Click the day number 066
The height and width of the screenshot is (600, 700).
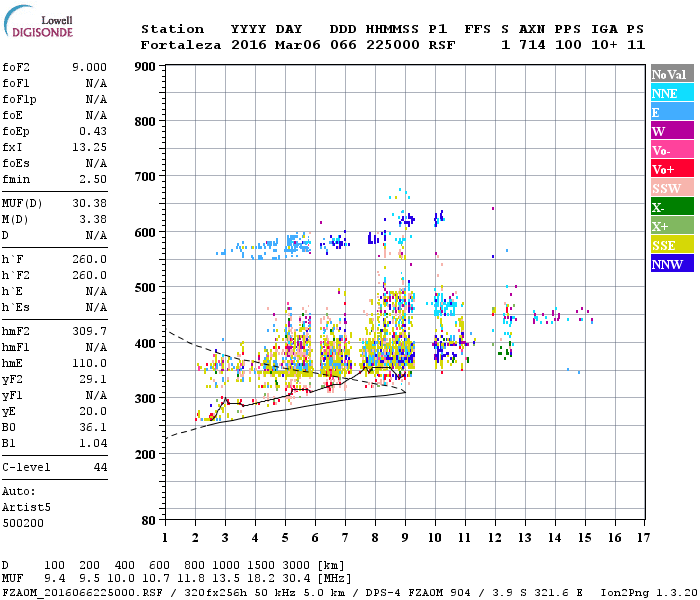[343, 45]
